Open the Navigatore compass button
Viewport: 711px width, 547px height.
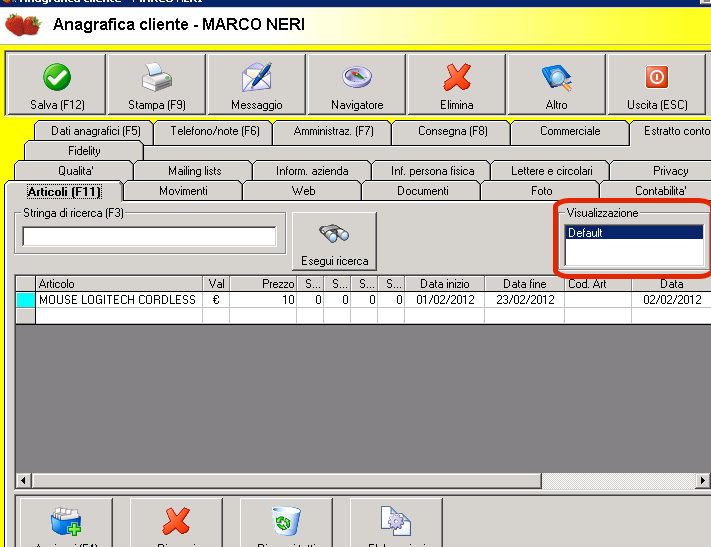(x=357, y=84)
